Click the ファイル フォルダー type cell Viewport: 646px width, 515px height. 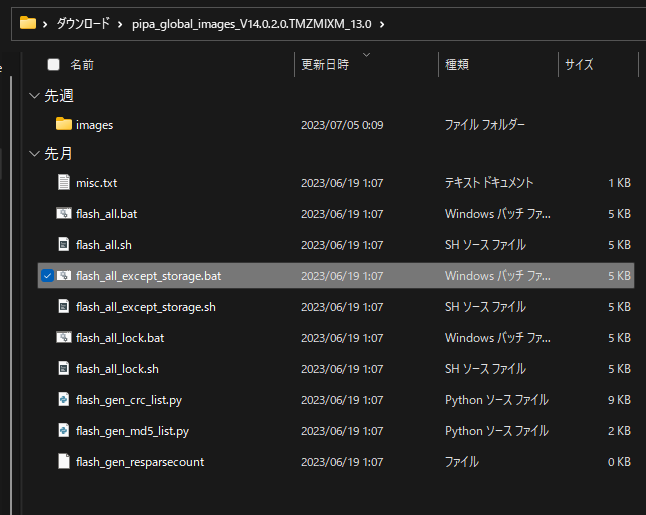click(x=484, y=124)
